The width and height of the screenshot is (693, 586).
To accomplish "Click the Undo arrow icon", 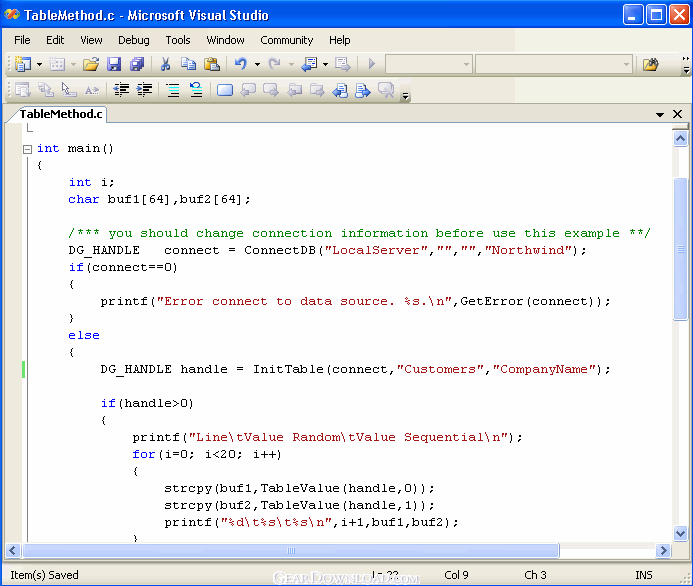I will tap(241, 64).
